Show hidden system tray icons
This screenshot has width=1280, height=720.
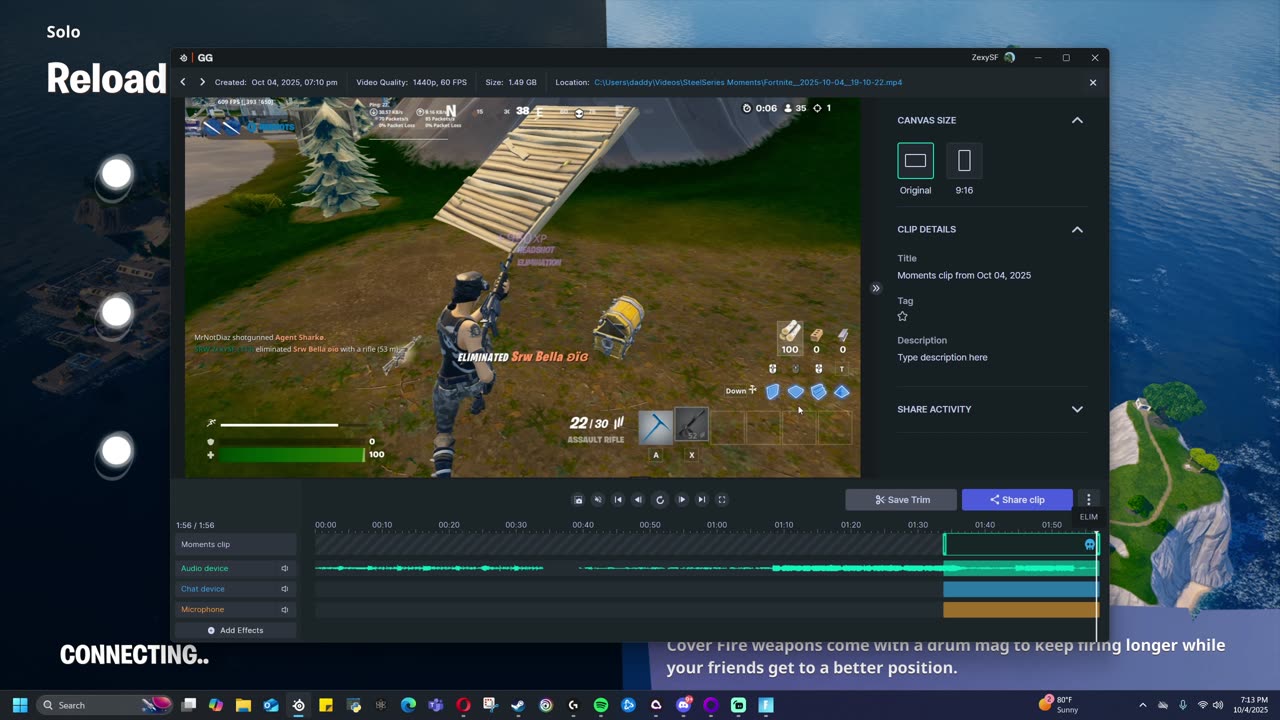point(1143,705)
